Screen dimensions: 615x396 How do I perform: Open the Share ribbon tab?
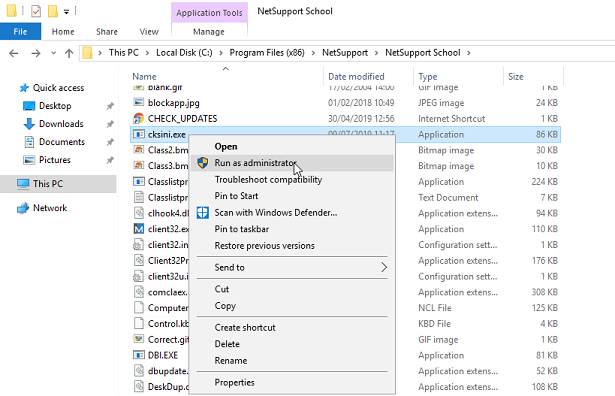107,31
